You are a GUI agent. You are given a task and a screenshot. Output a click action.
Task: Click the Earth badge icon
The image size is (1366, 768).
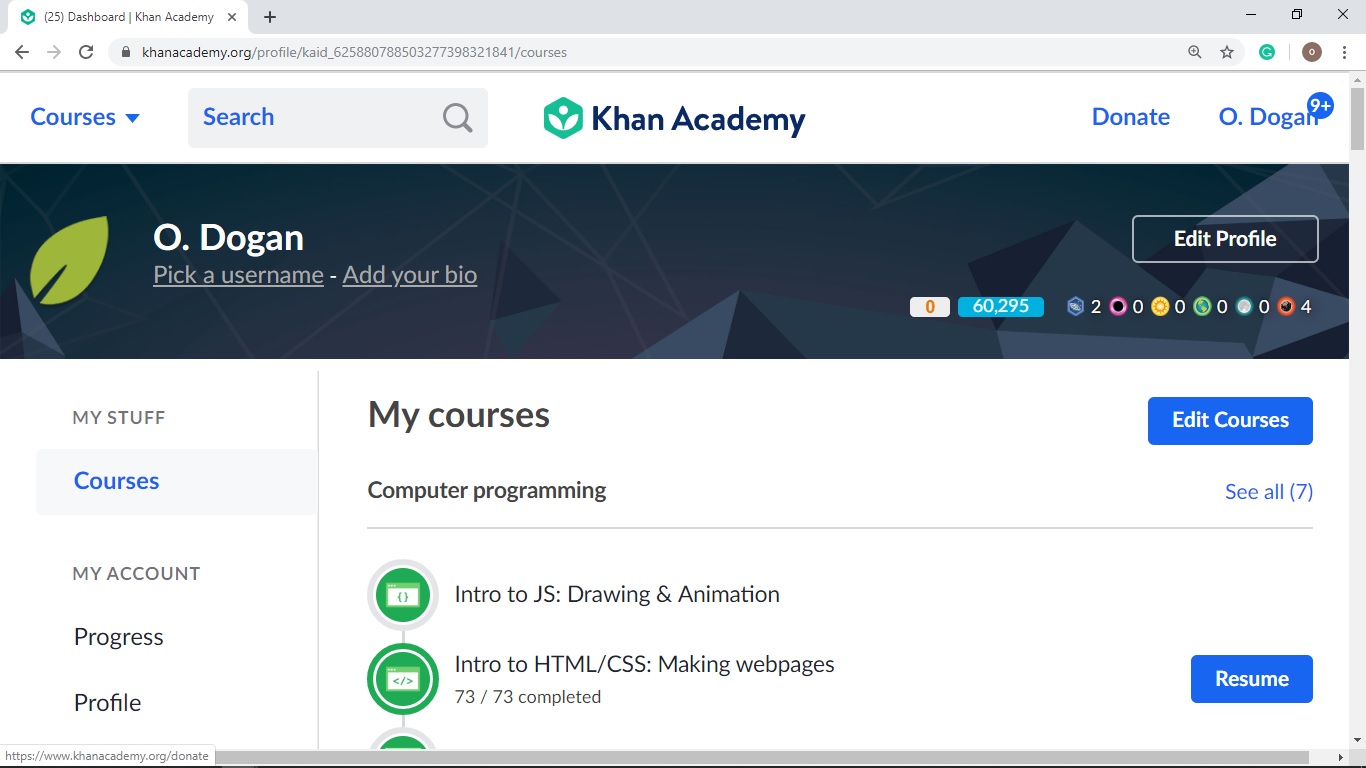pyautogui.click(x=1202, y=307)
